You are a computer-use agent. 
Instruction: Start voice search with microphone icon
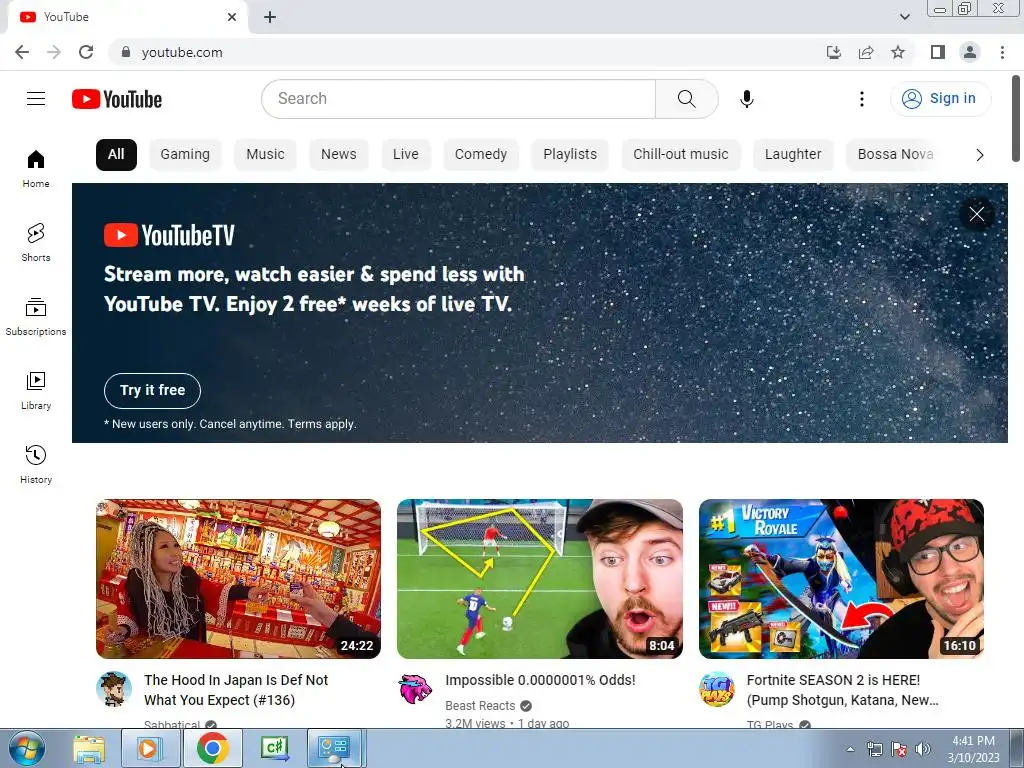[746, 99]
